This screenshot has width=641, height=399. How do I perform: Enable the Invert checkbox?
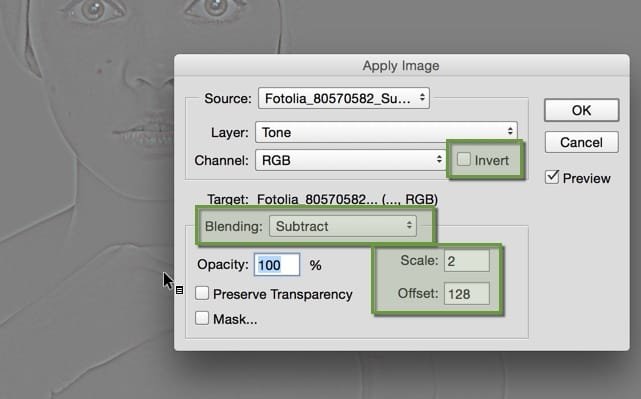click(464, 159)
